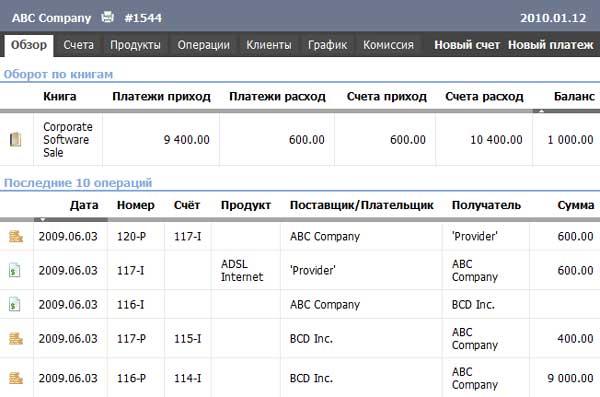Click operation number 117-I in Номер column

pos(130,270)
